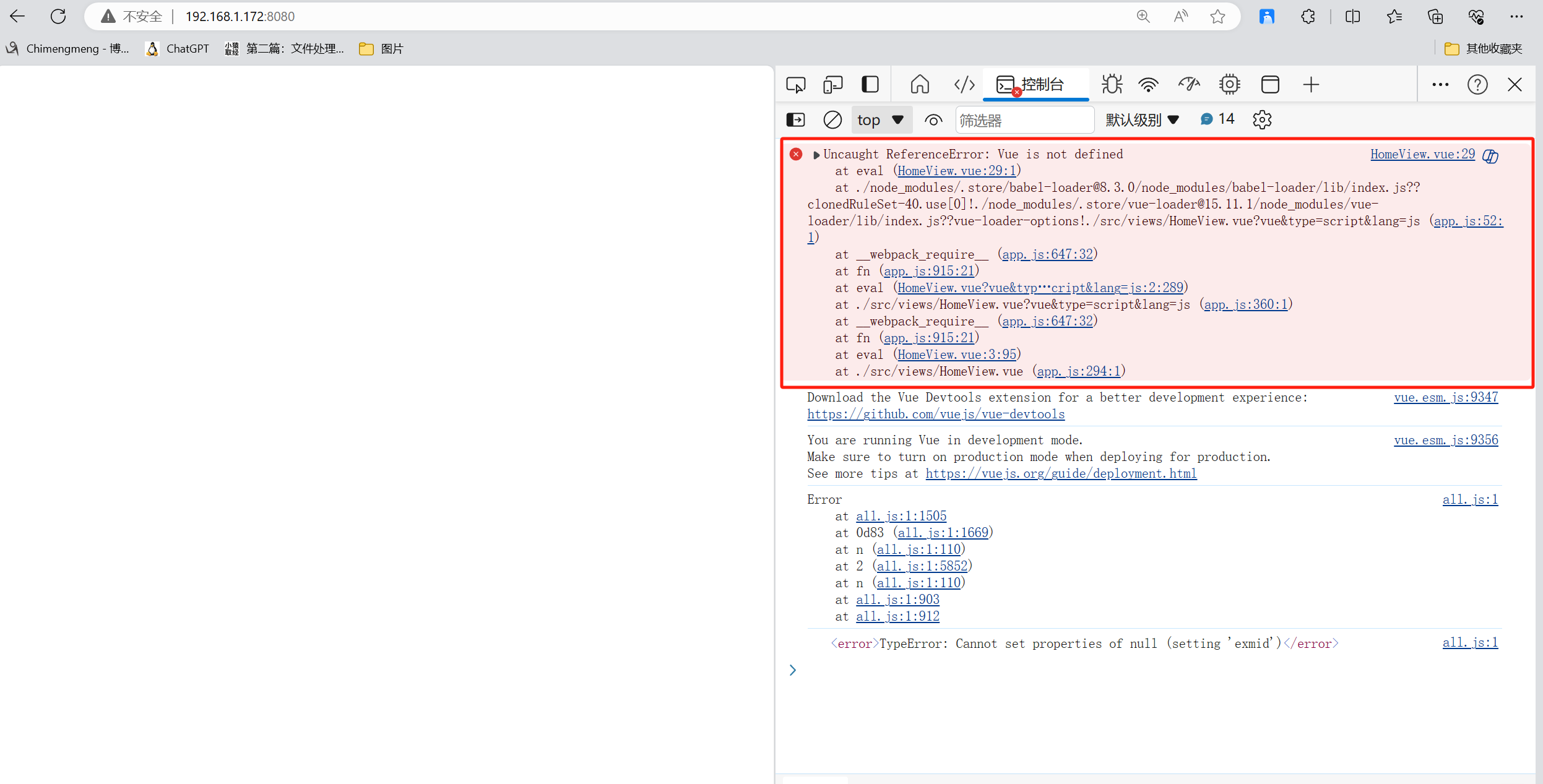The width and height of the screenshot is (1543, 784).
Task: Expand the Uncaught ReferenceError triangle
Action: pyautogui.click(x=816, y=155)
